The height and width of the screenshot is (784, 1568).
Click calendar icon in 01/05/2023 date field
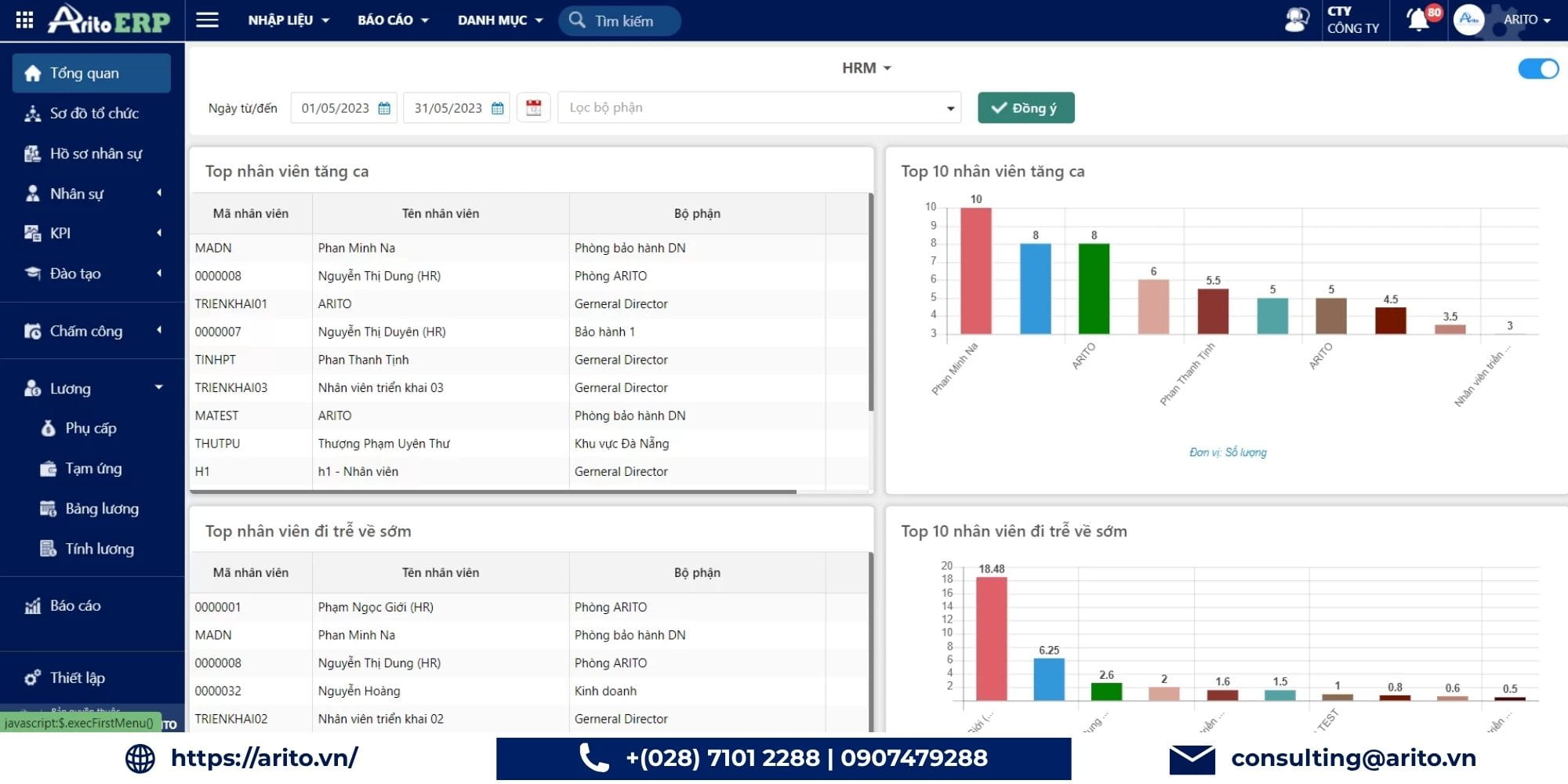coord(384,108)
